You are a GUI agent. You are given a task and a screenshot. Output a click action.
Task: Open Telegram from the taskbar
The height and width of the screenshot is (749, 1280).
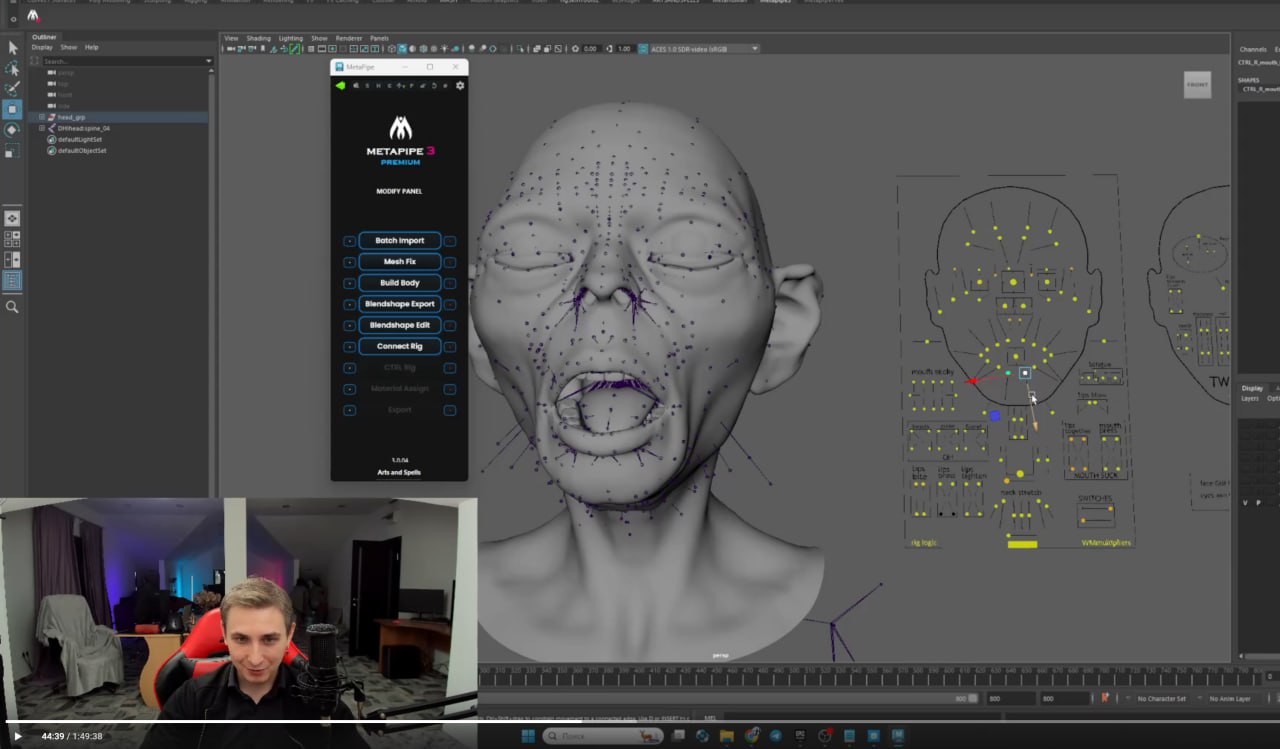(776, 736)
